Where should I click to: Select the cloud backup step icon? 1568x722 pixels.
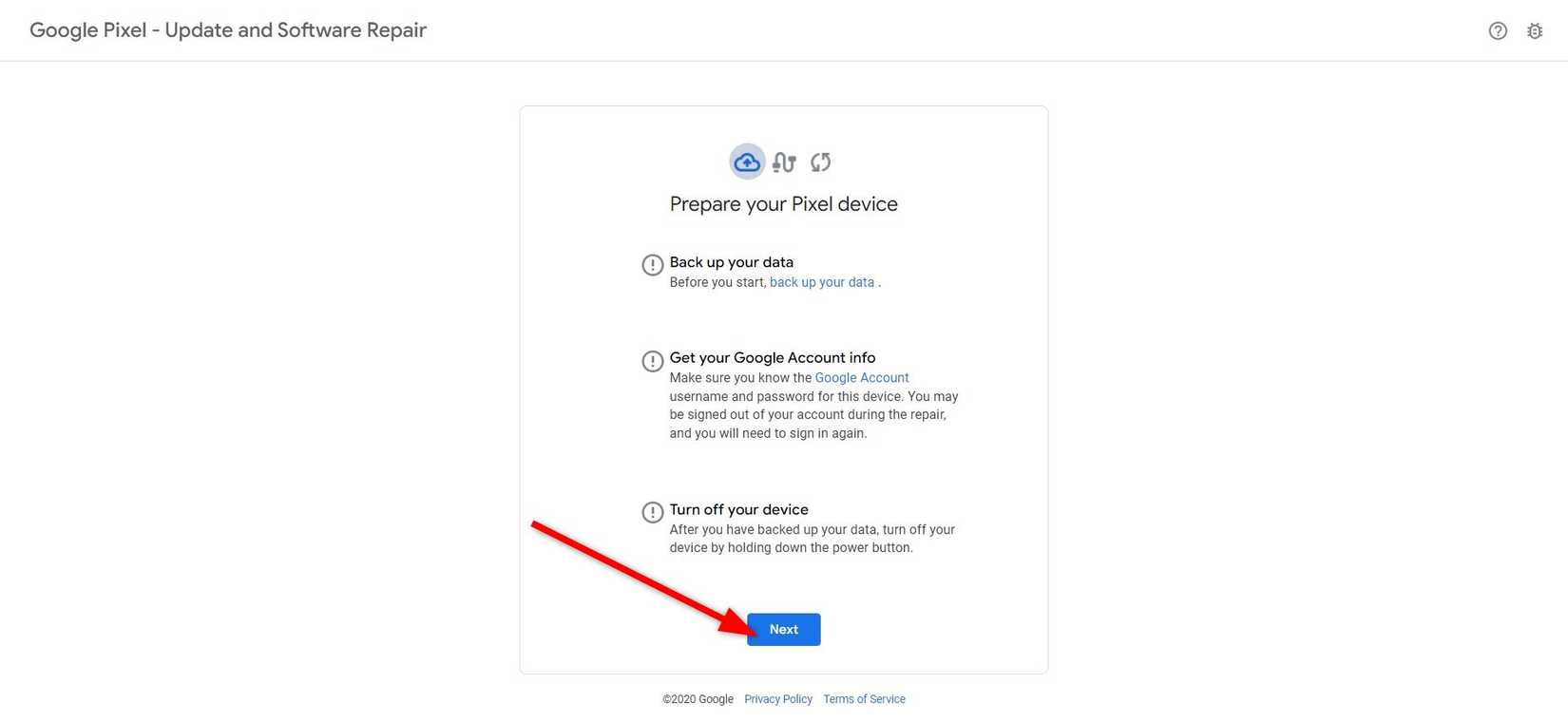click(747, 162)
